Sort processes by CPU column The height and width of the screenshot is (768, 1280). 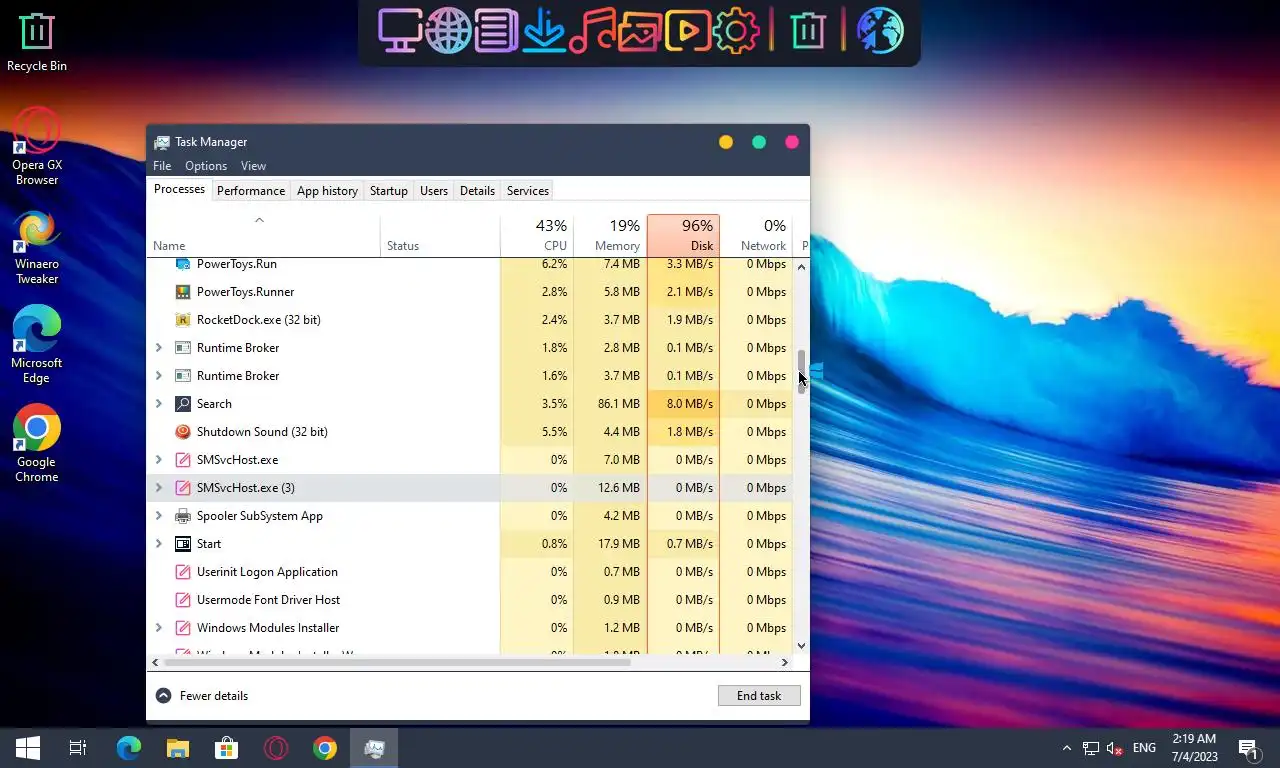(537, 235)
